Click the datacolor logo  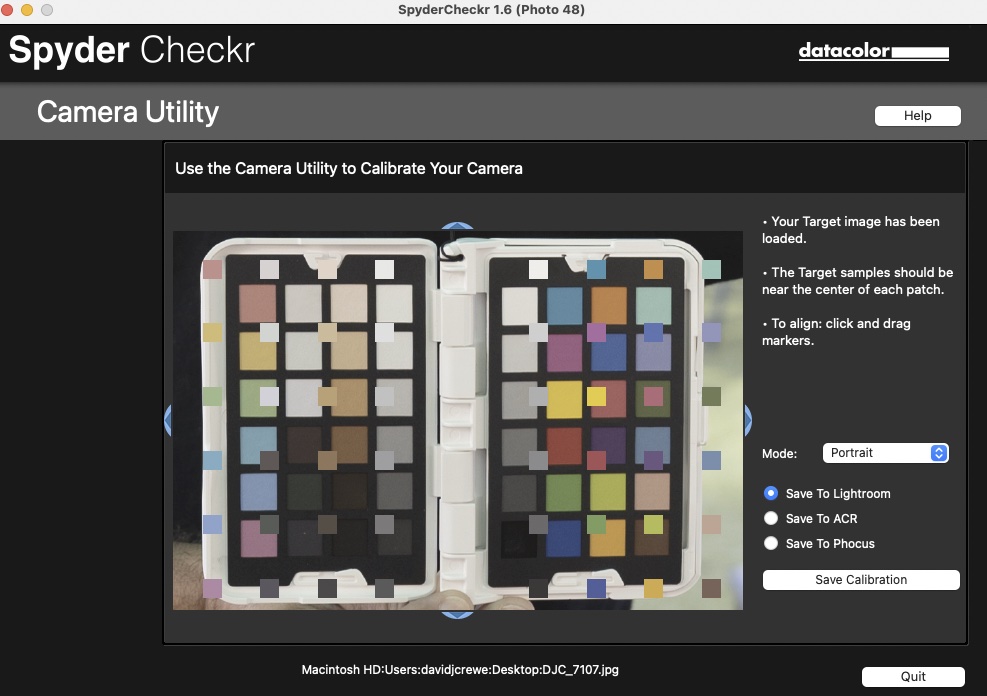point(873,50)
